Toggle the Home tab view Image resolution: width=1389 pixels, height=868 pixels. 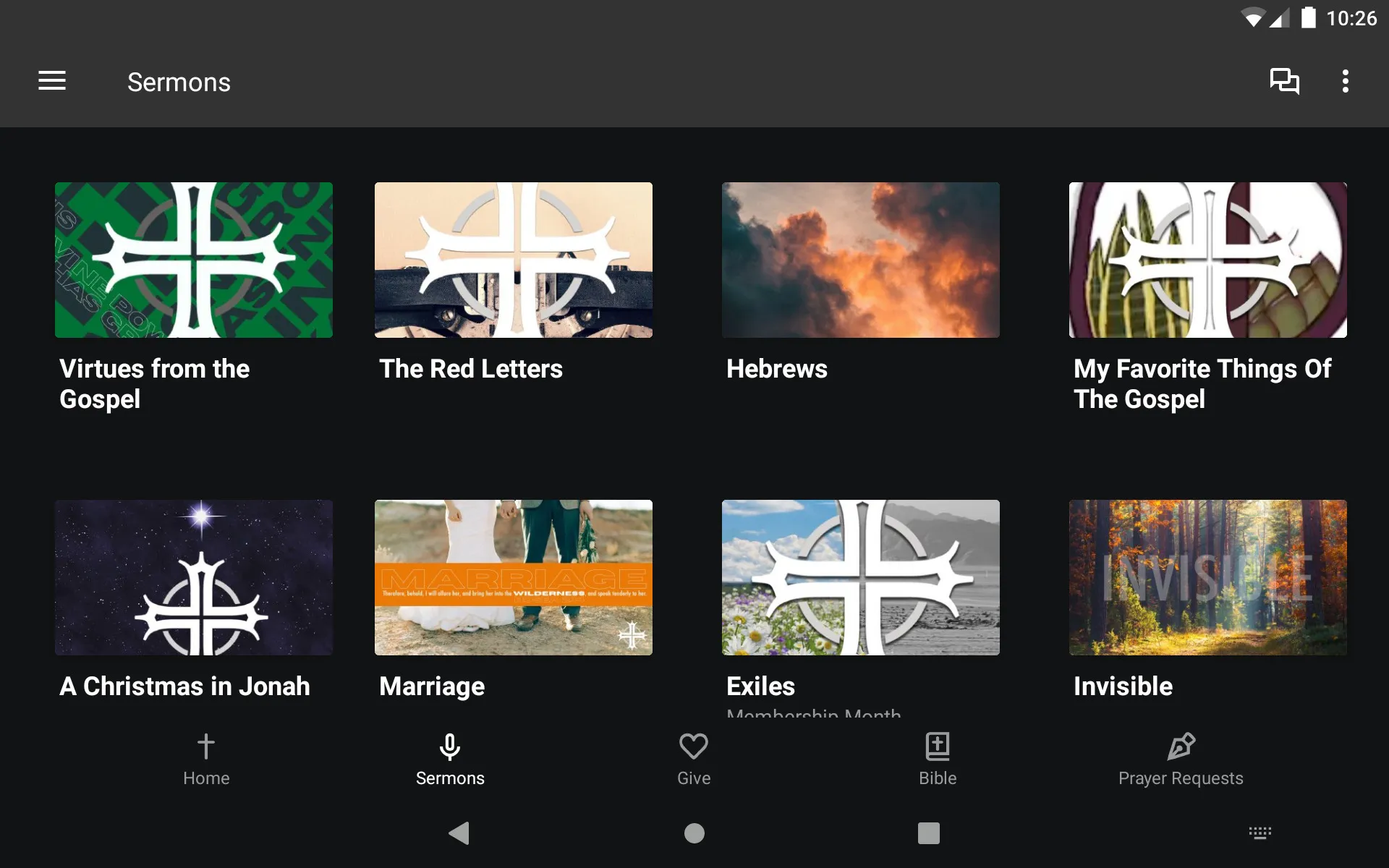(205, 759)
